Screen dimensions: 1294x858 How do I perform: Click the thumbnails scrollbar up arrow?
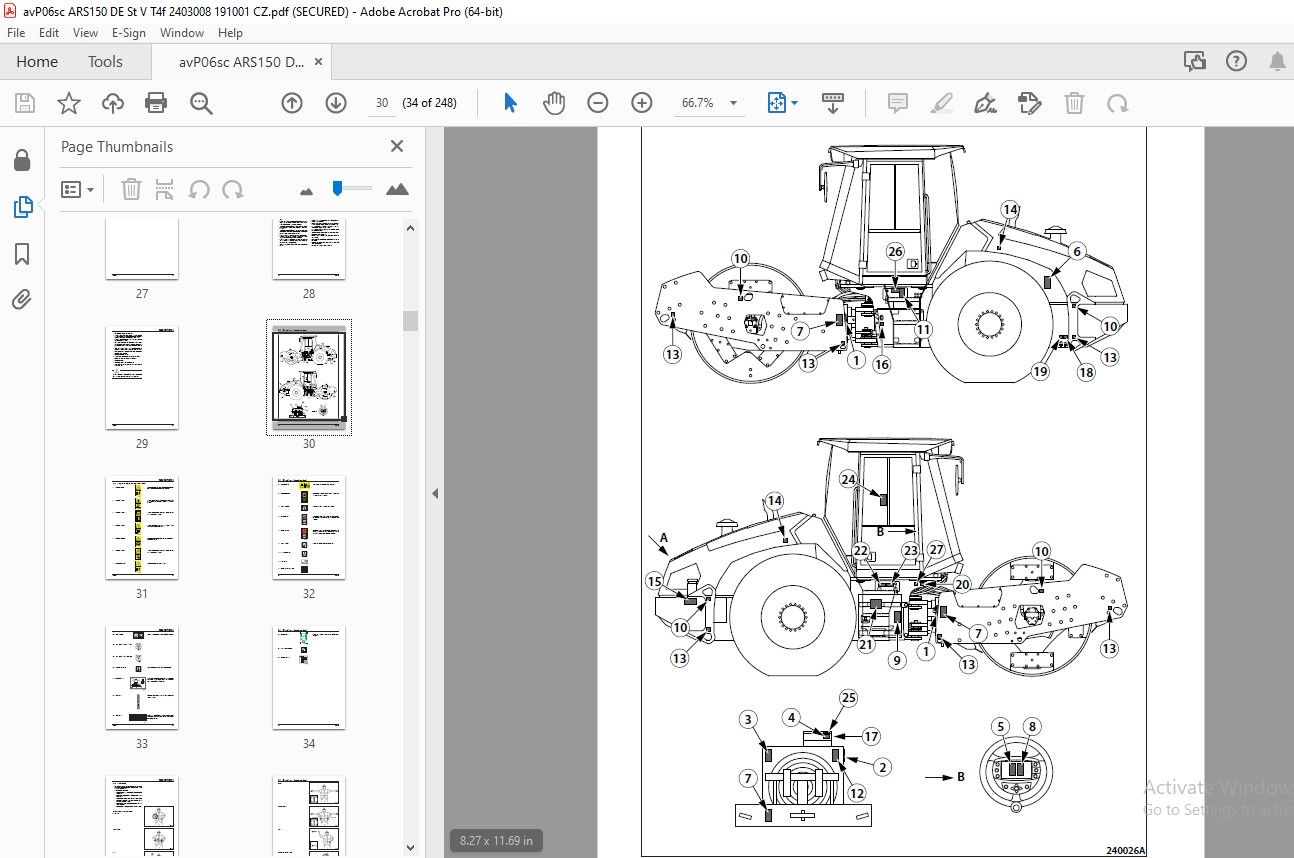[x=410, y=227]
